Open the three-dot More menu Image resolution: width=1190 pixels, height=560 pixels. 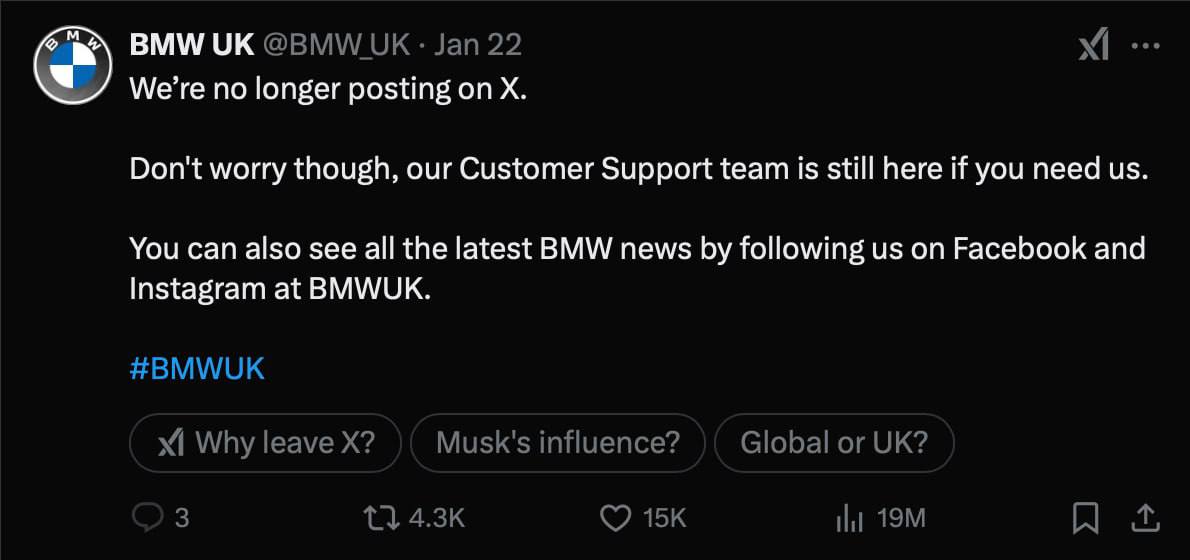click(x=1145, y=46)
